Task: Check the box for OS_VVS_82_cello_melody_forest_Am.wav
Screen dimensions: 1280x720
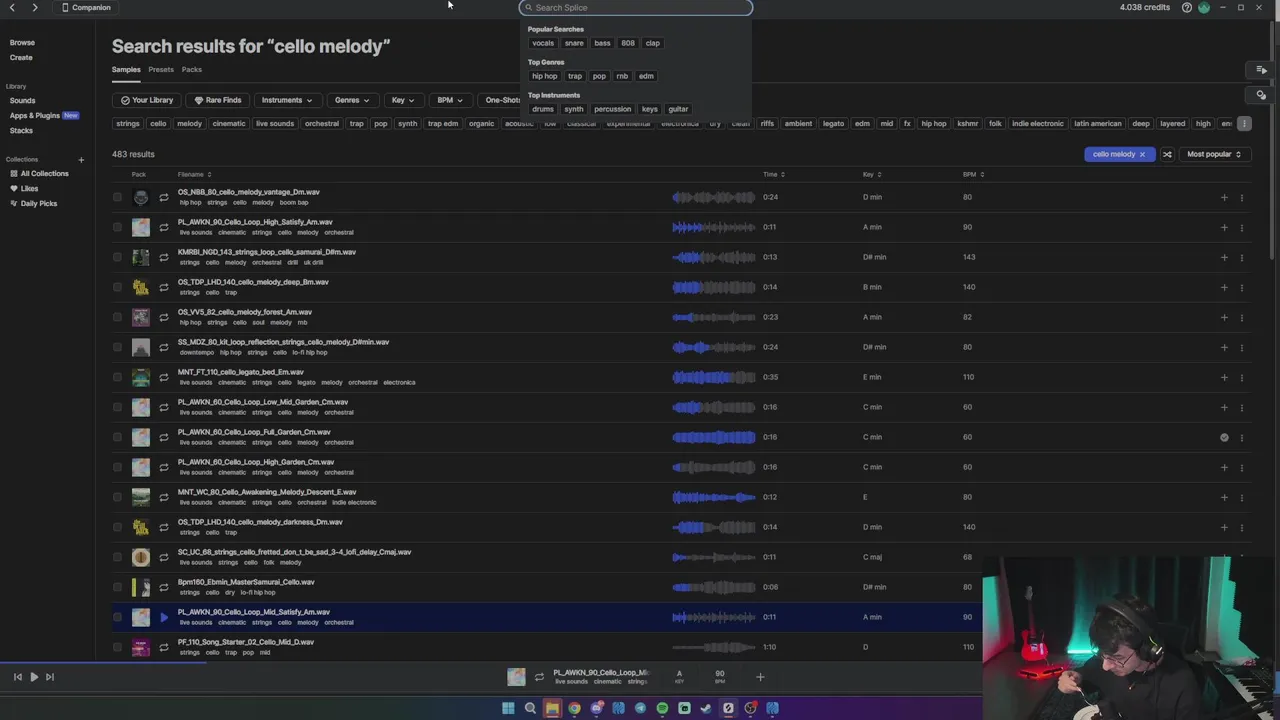Action: coord(118,317)
